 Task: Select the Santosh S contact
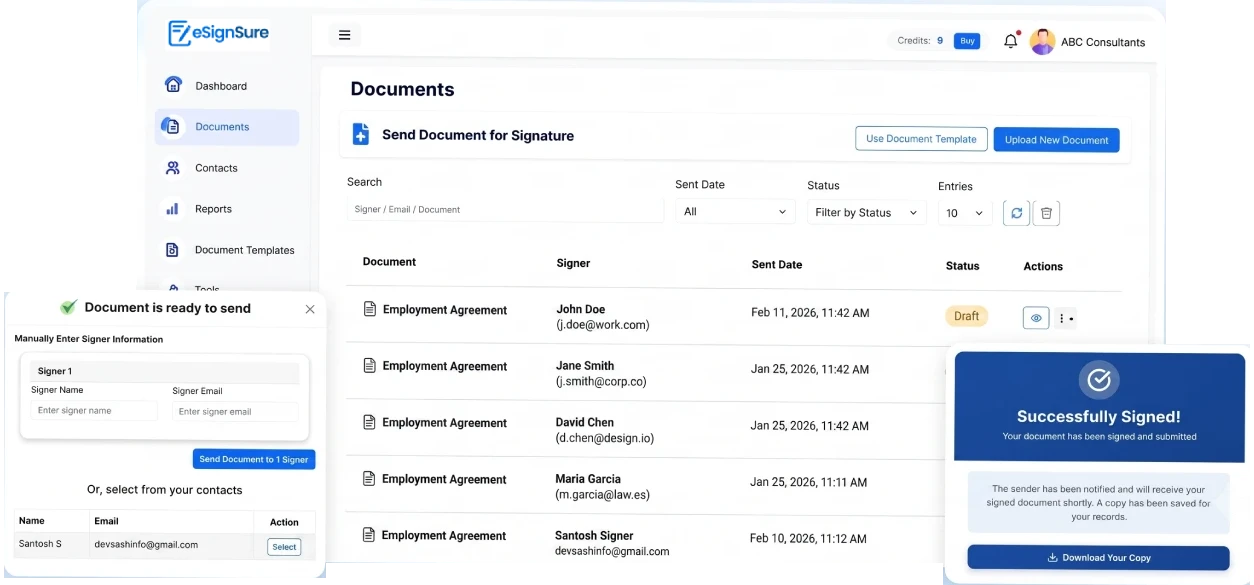coord(284,547)
